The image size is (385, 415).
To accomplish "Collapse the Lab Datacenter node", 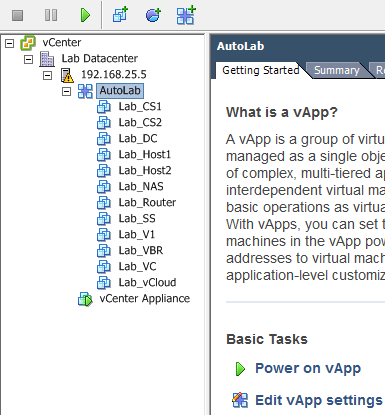I will 29,59.
